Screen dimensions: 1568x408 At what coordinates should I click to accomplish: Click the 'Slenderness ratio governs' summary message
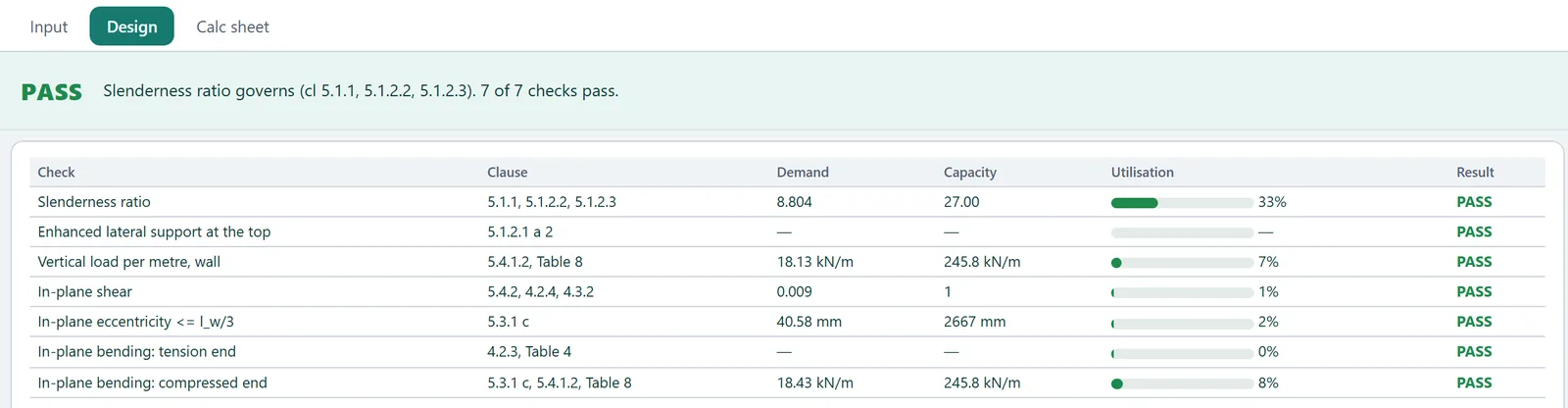pos(361,90)
